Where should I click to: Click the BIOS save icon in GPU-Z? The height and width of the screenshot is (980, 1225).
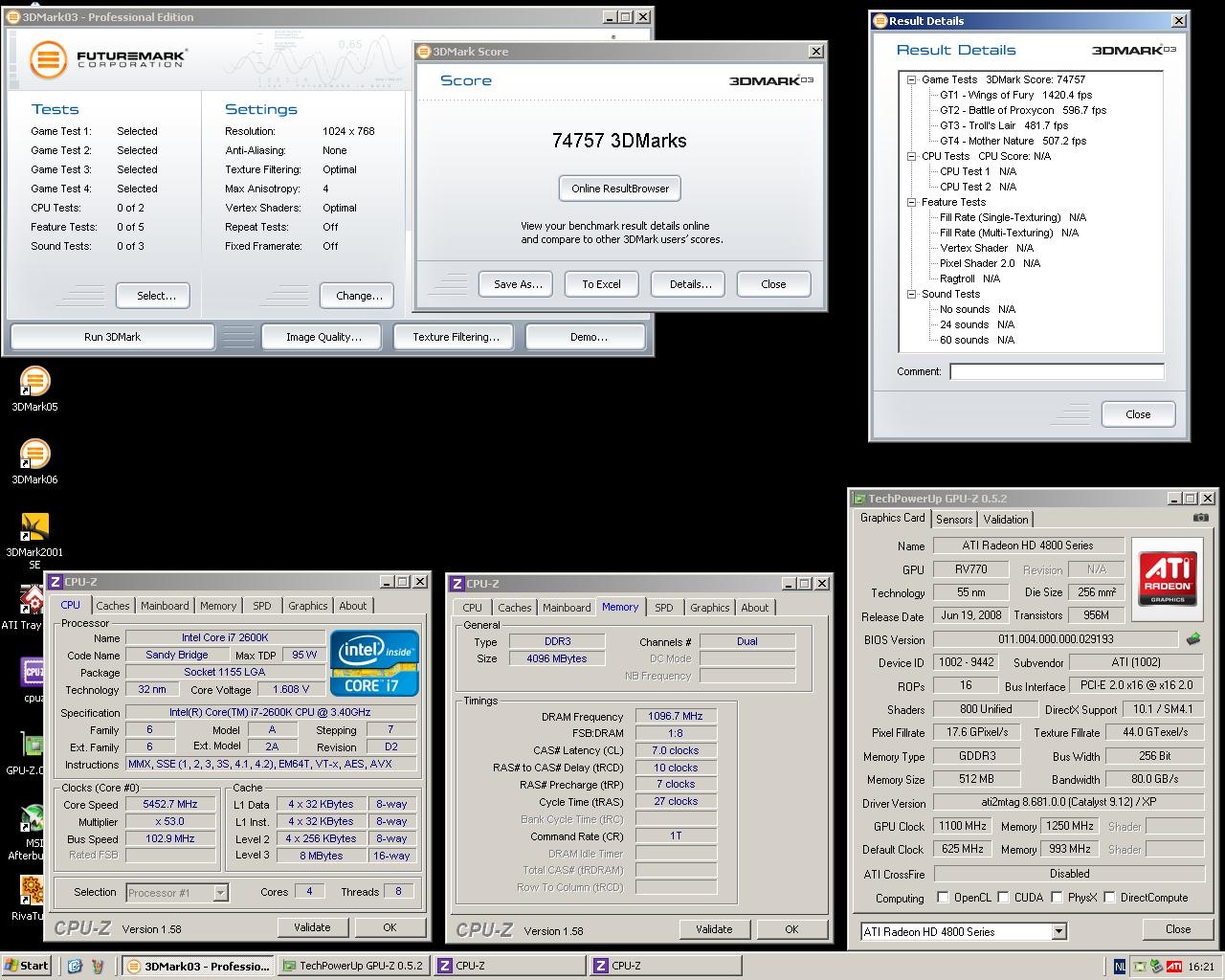click(1193, 639)
